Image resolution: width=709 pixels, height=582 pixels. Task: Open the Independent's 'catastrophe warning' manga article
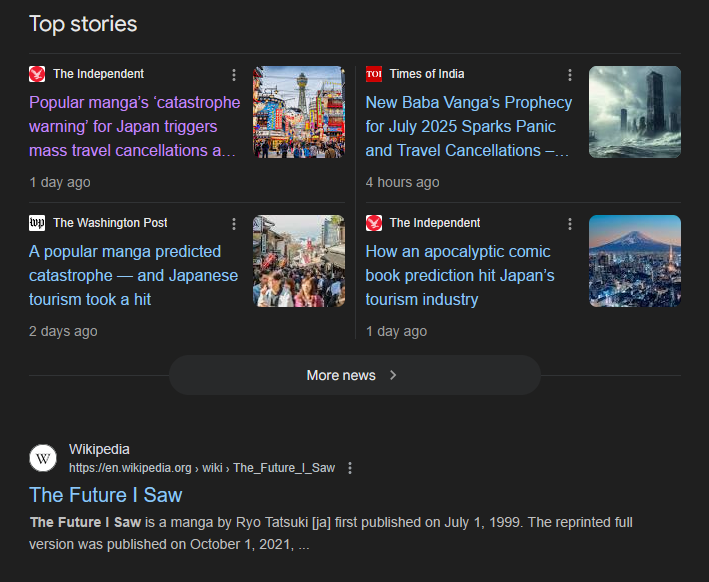click(134, 127)
